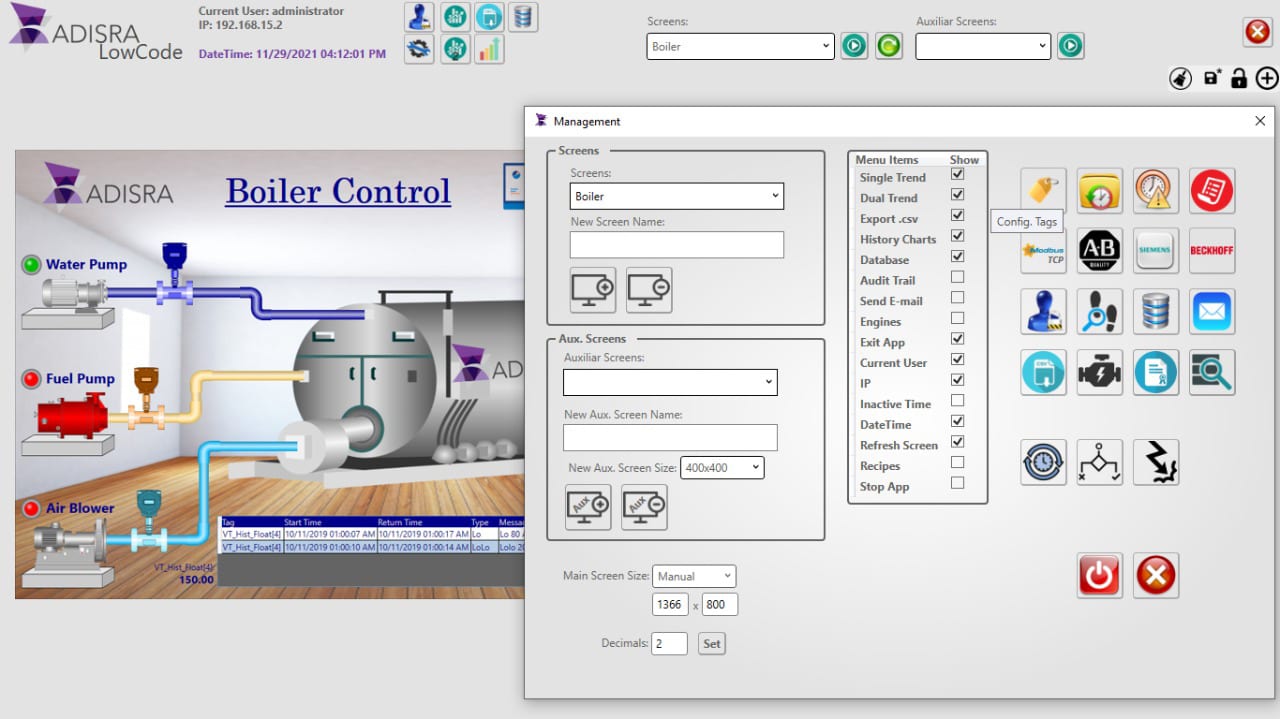Click the New Screen Name input field
The width and height of the screenshot is (1280, 719).
point(677,245)
